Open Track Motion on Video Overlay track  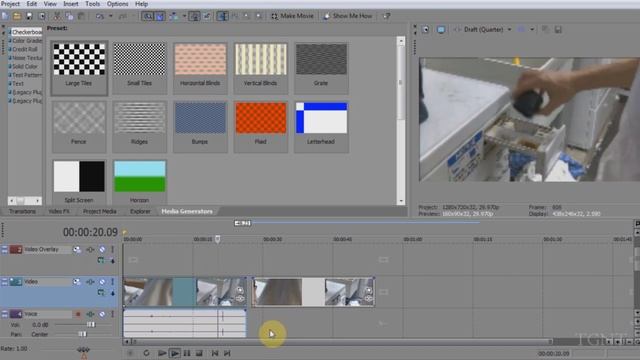(x=77, y=249)
